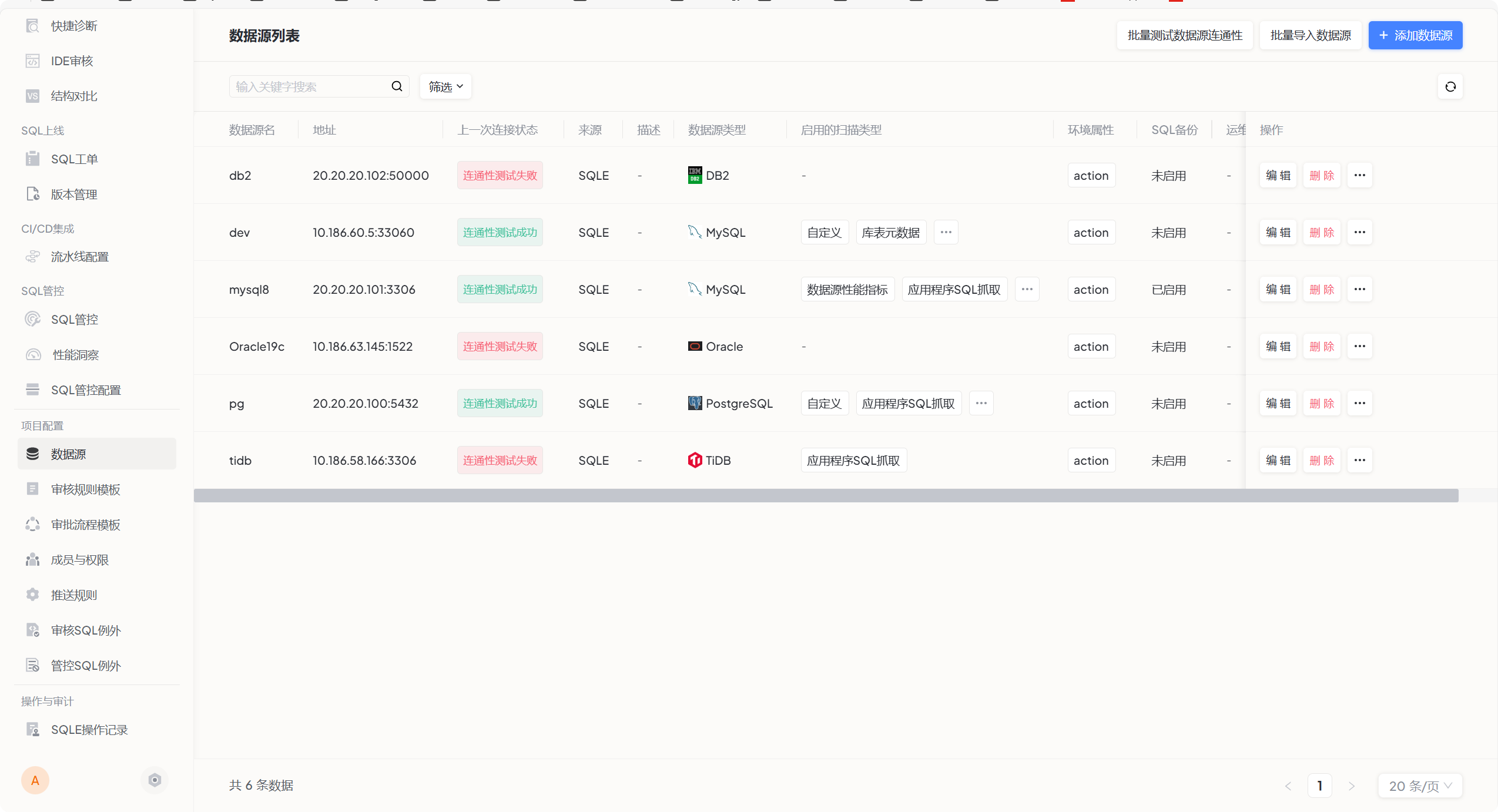Click the 成员与权限 people icon
The width and height of the screenshot is (1498, 812).
click(33, 559)
